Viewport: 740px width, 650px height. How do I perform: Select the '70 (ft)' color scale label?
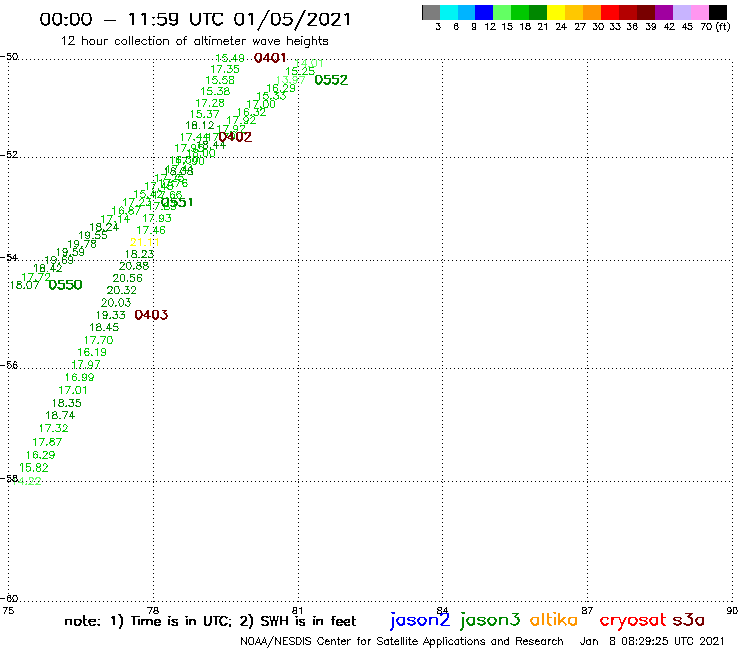coord(715,27)
